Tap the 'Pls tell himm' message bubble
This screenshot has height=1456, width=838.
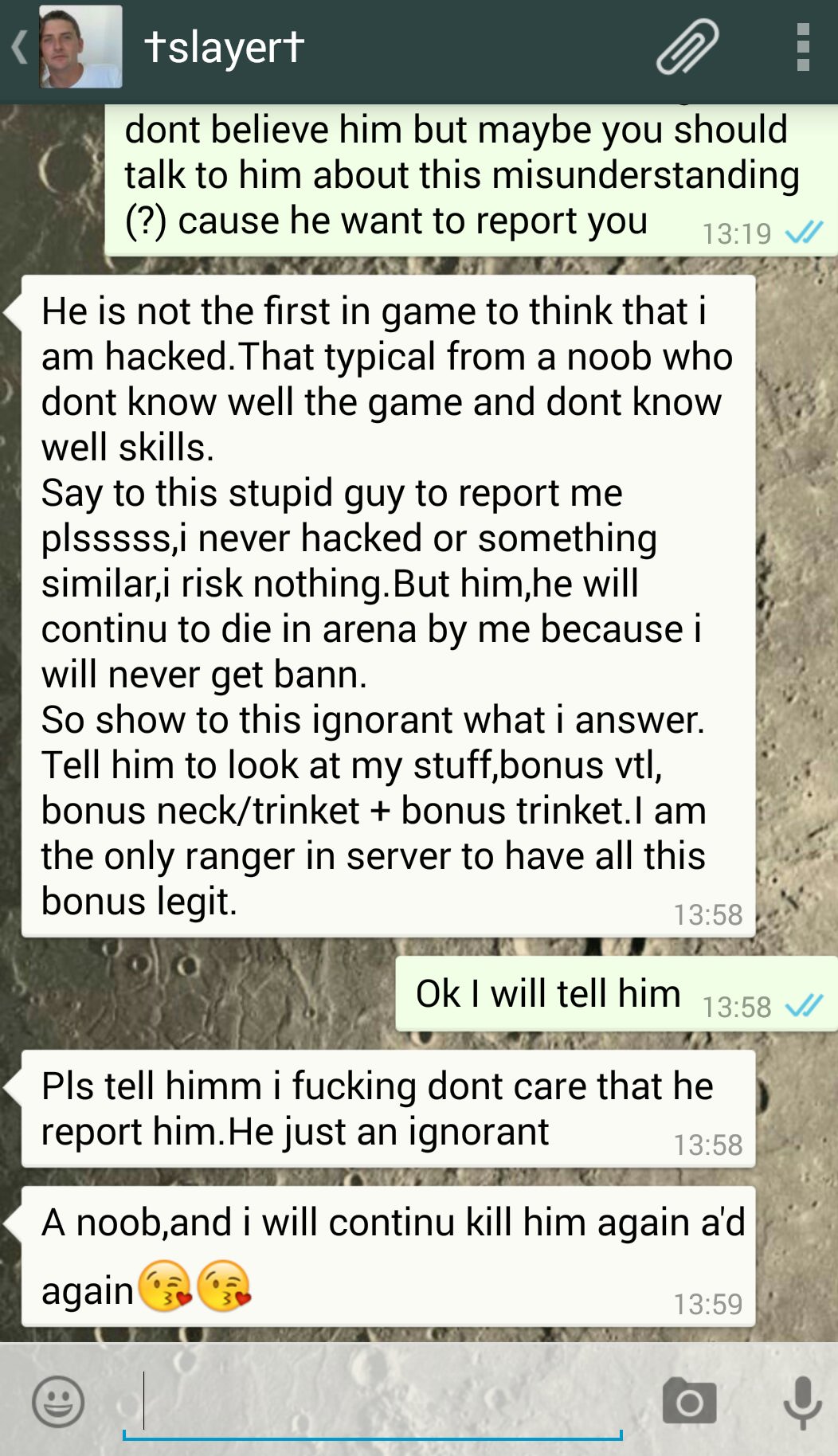pyautogui.click(x=388, y=1109)
